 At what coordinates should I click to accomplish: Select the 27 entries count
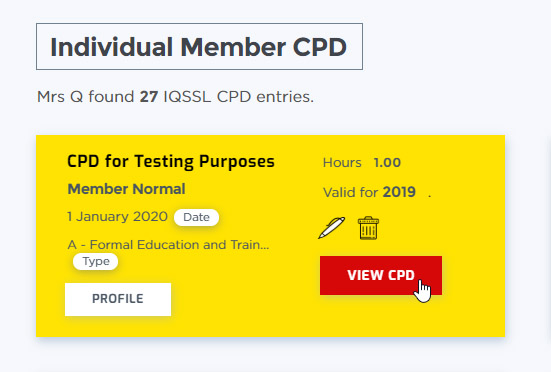click(x=149, y=97)
